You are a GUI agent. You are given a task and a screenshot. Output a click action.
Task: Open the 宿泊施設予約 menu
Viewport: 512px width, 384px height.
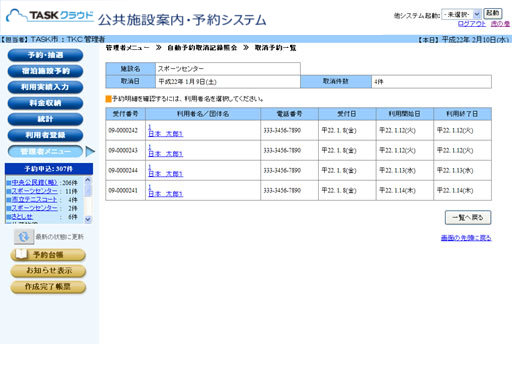click(45, 71)
